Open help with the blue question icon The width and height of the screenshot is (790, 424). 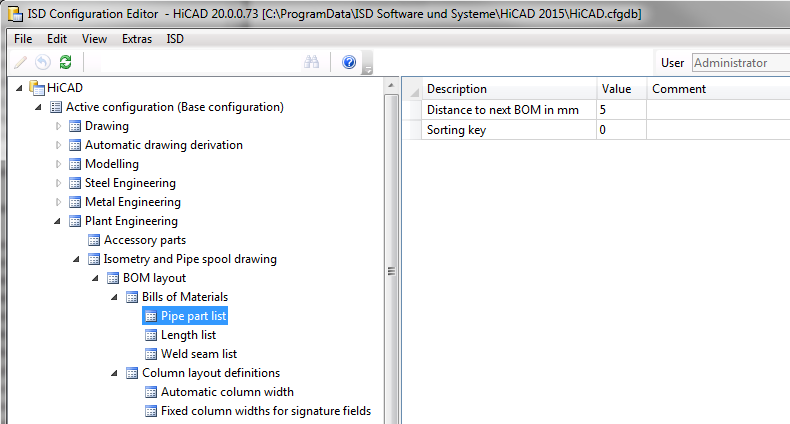point(349,62)
